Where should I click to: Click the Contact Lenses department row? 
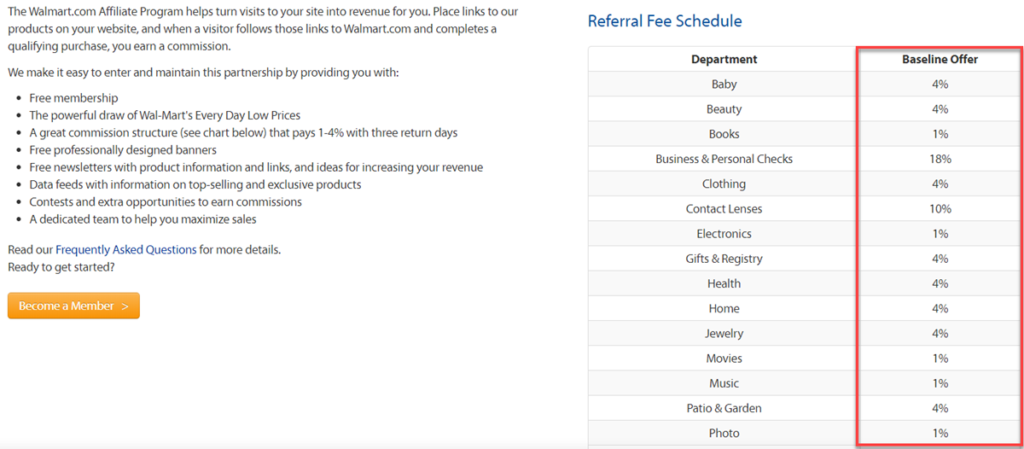pyautogui.click(x=724, y=209)
